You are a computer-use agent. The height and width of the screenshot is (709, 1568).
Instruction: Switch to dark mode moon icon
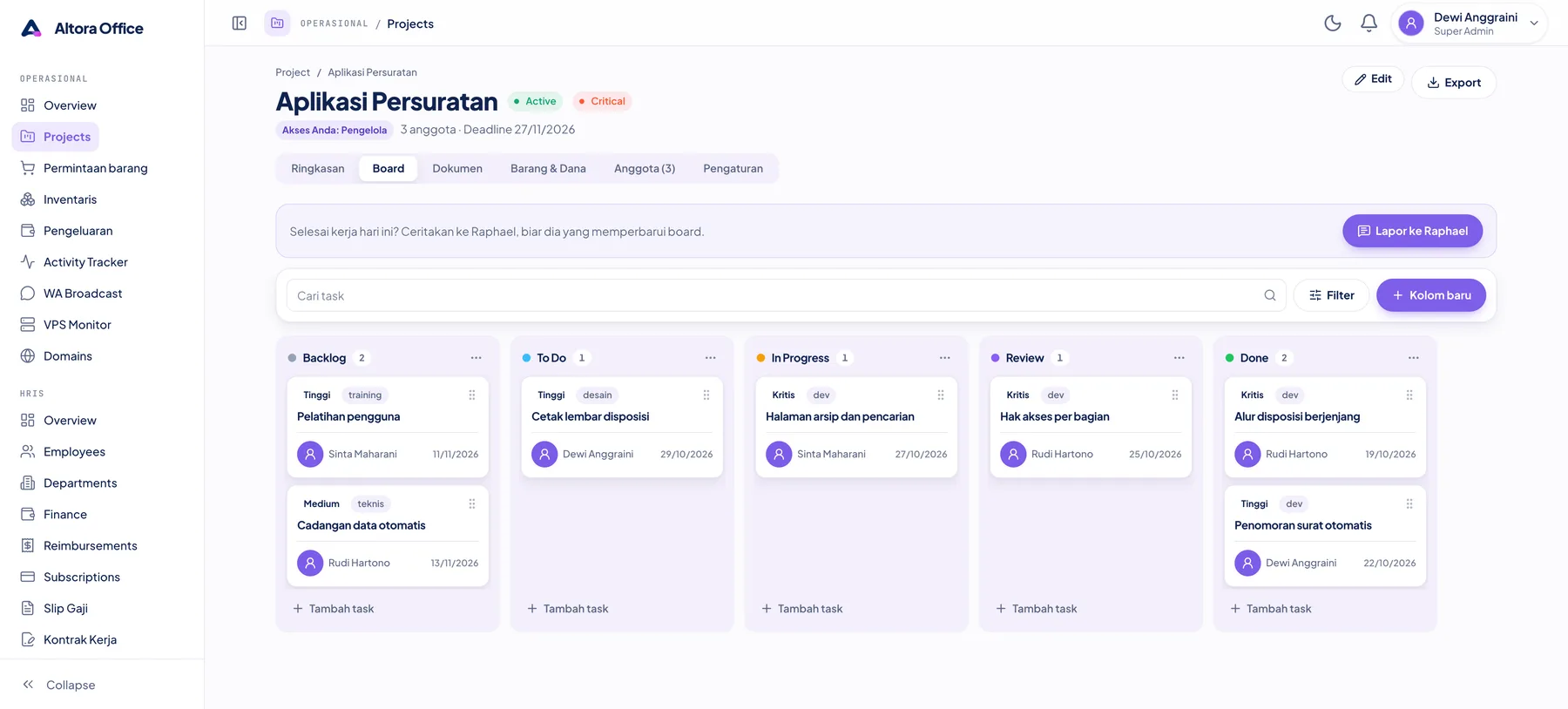(1333, 24)
